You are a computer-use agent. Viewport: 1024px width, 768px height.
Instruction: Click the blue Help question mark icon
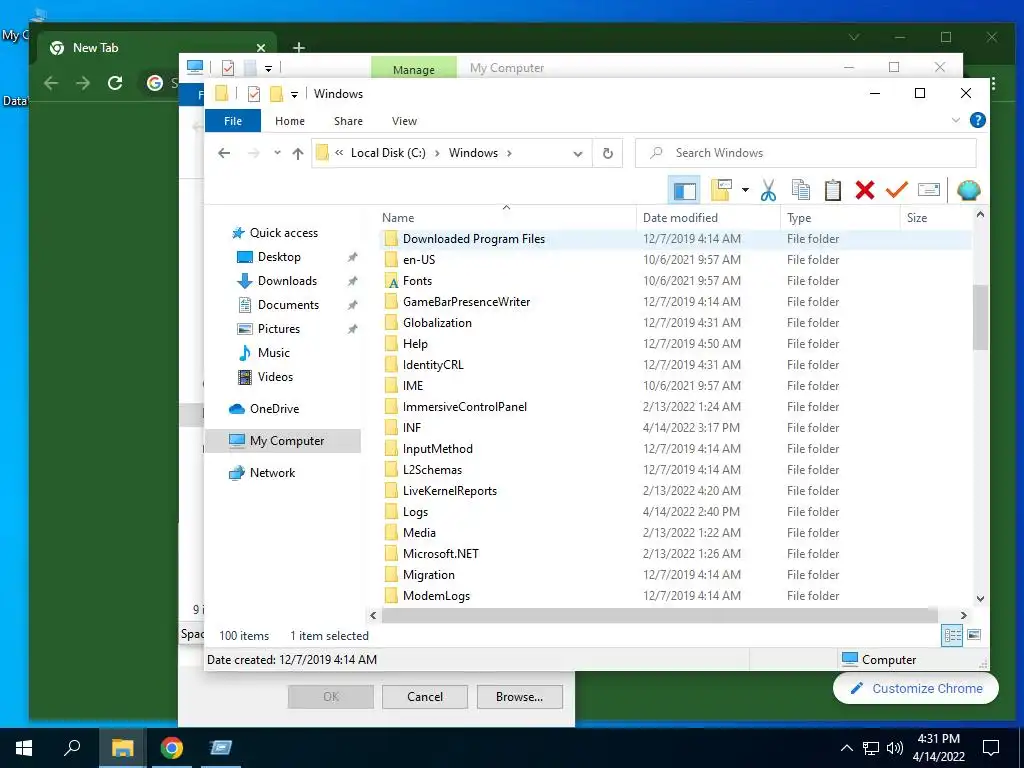pos(978,120)
